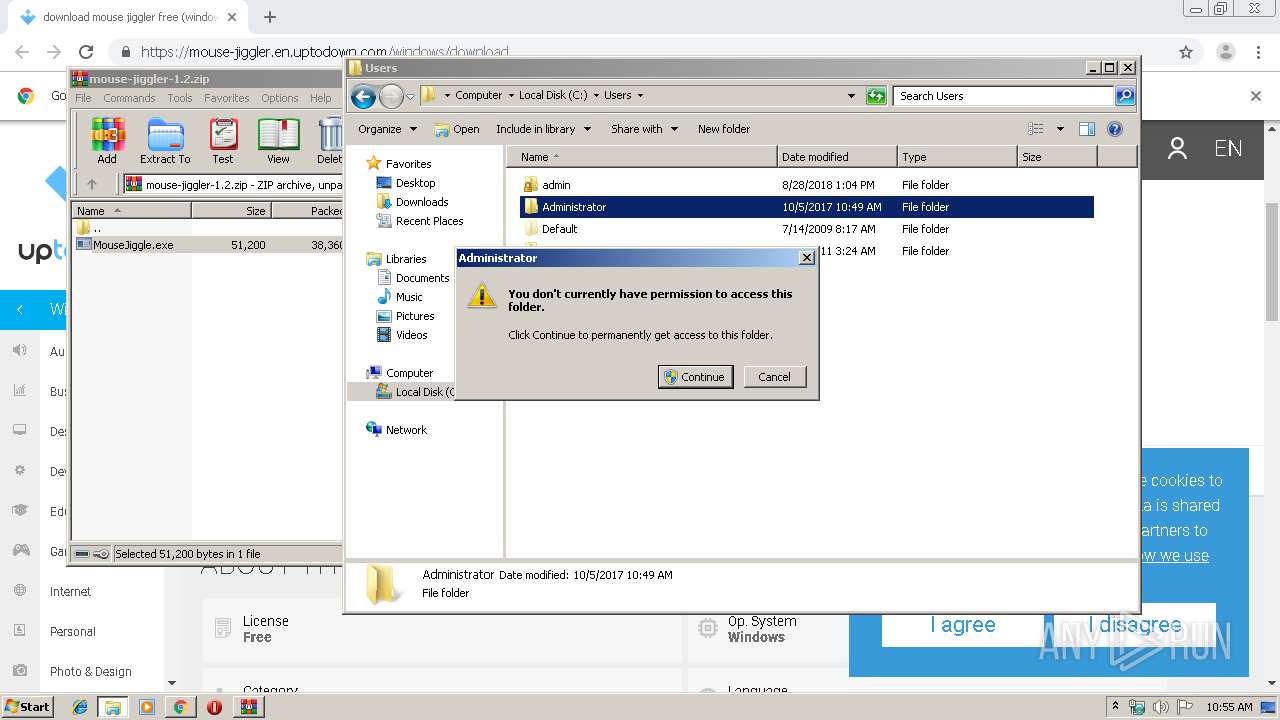Open the view options dropdown arrow
This screenshot has height=720, width=1280.
pyautogui.click(x=1060, y=129)
